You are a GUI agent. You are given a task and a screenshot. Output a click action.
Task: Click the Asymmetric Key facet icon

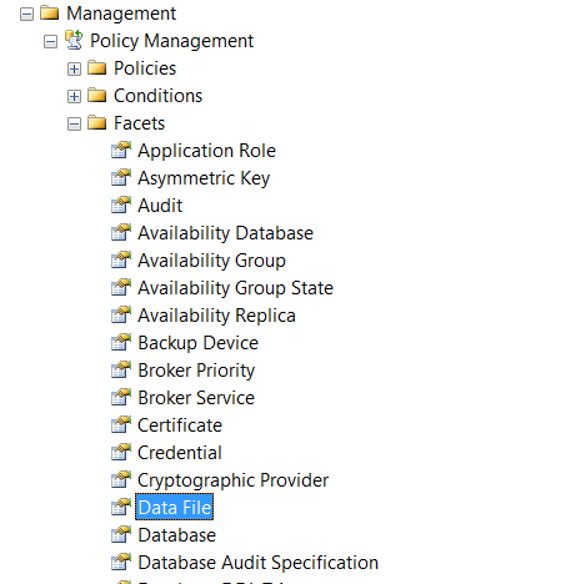tap(121, 178)
